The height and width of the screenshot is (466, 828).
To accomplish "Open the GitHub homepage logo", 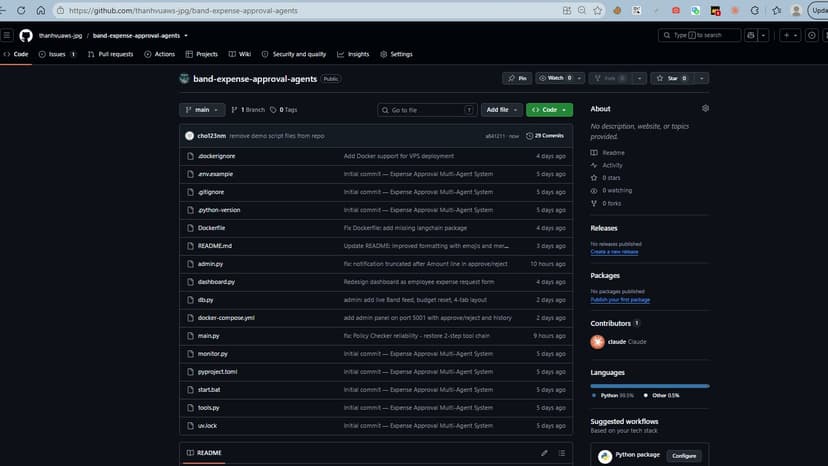I will 26,35.
